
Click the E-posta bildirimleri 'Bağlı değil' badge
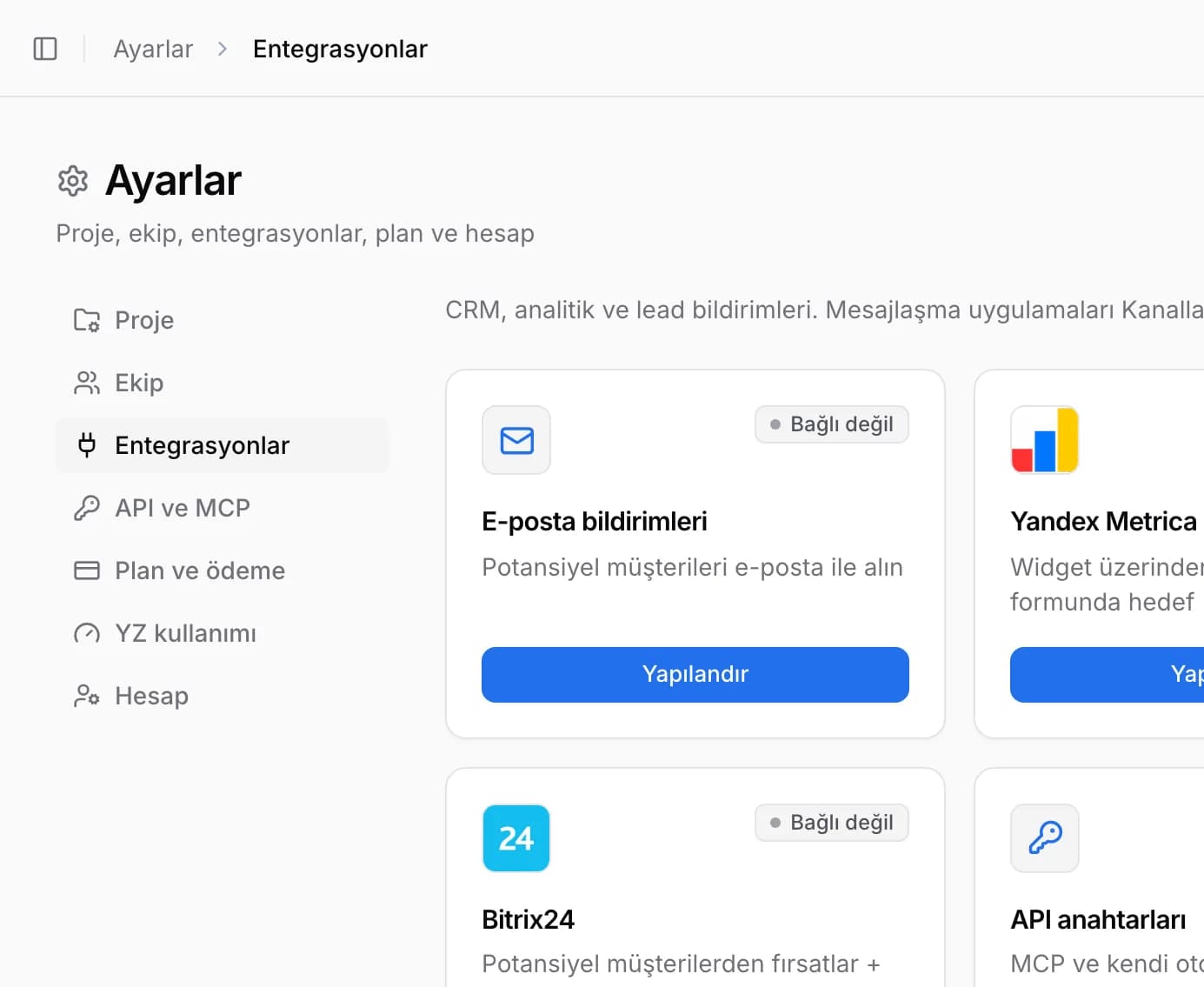[832, 424]
